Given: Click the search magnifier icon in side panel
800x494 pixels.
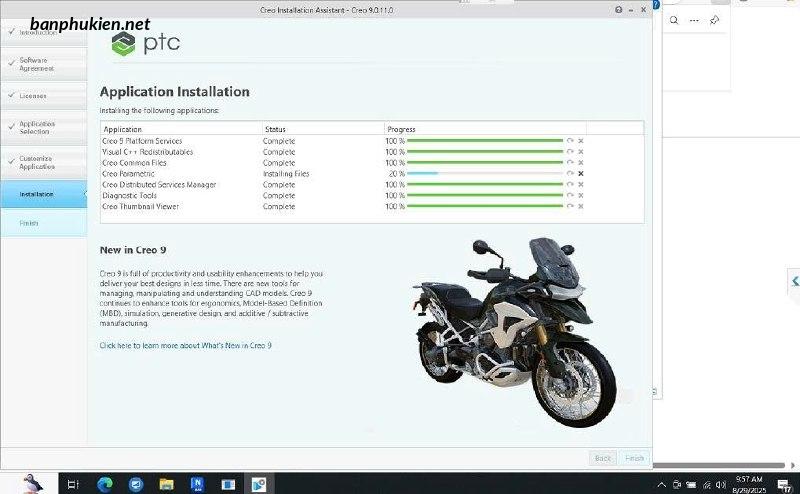Looking at the screenshot, I should (x=675, y=20).
